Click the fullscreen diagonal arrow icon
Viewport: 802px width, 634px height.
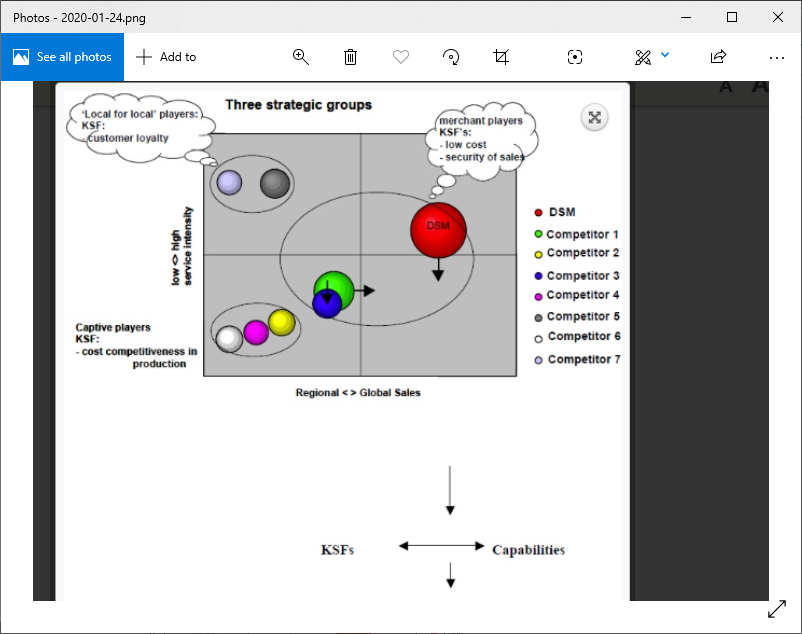777,608
